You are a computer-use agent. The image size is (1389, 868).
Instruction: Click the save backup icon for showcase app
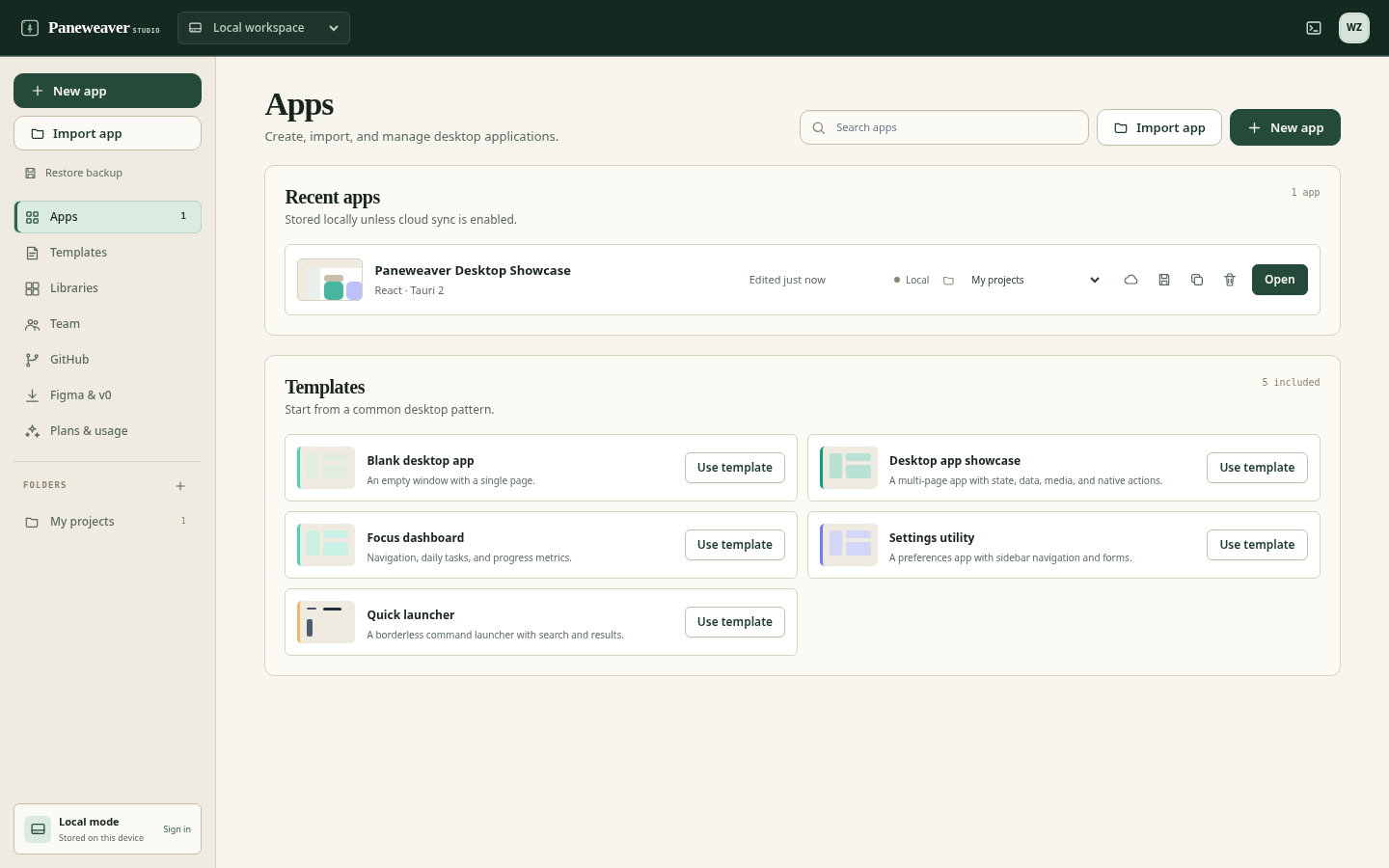1164,280
